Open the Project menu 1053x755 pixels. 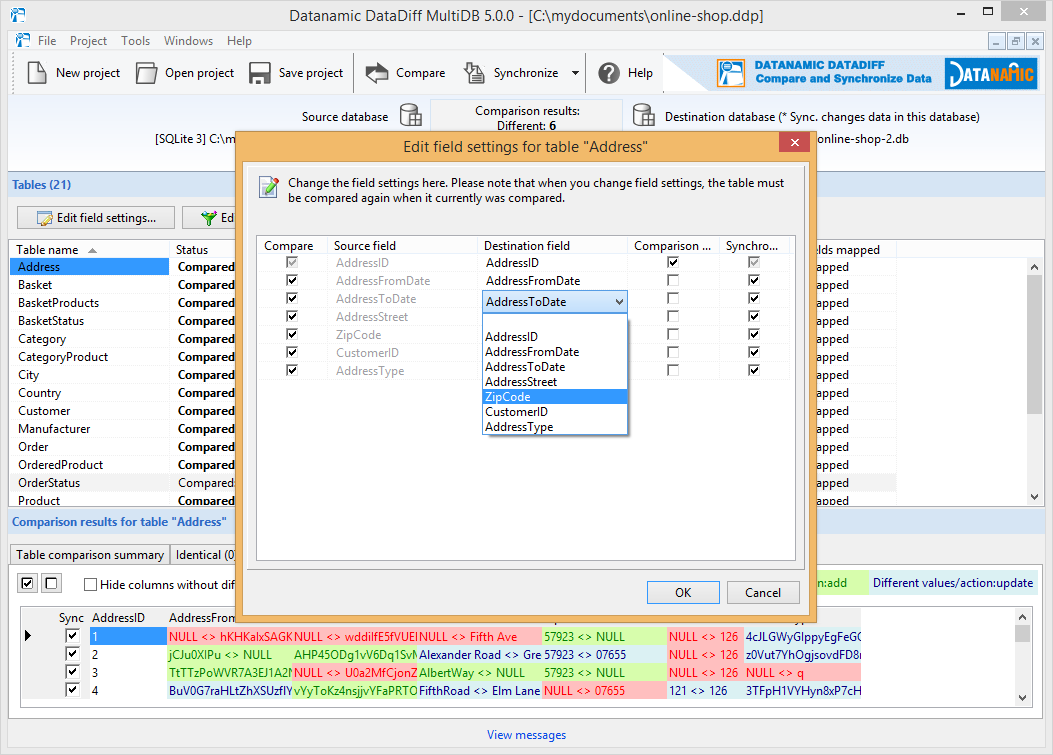(x=88, y=41)
